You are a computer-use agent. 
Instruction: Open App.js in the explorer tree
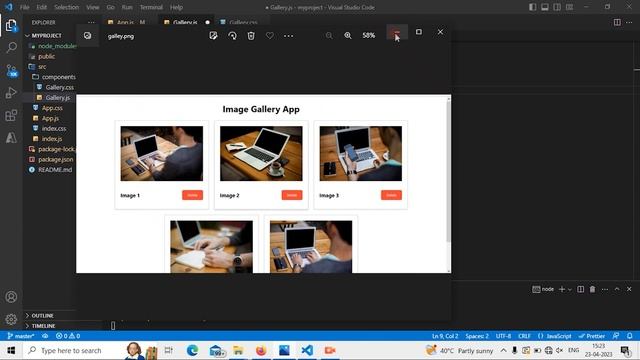tap(50, 118)
